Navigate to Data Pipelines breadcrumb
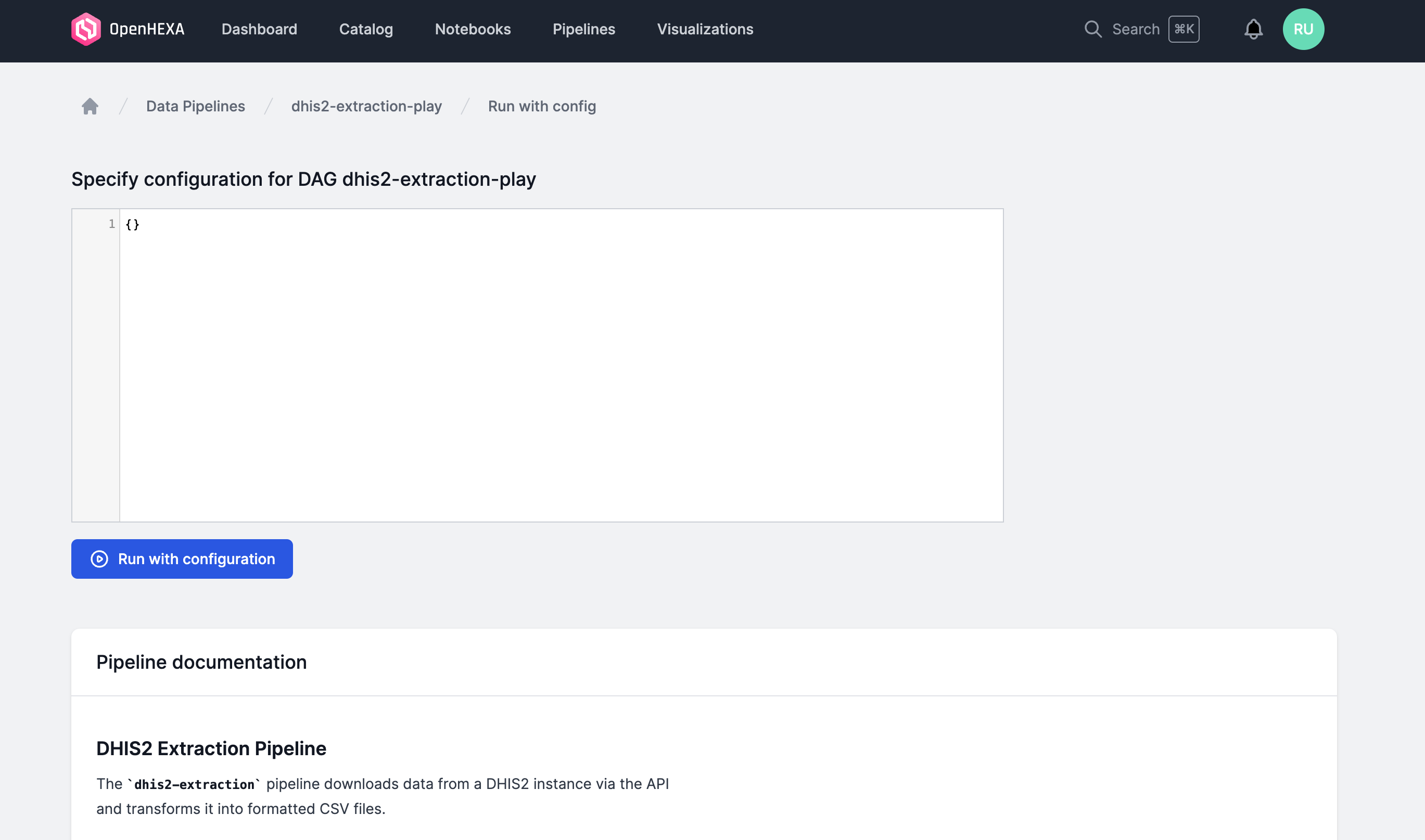Viewport: 1425px width, 840px height. [195, 106]
